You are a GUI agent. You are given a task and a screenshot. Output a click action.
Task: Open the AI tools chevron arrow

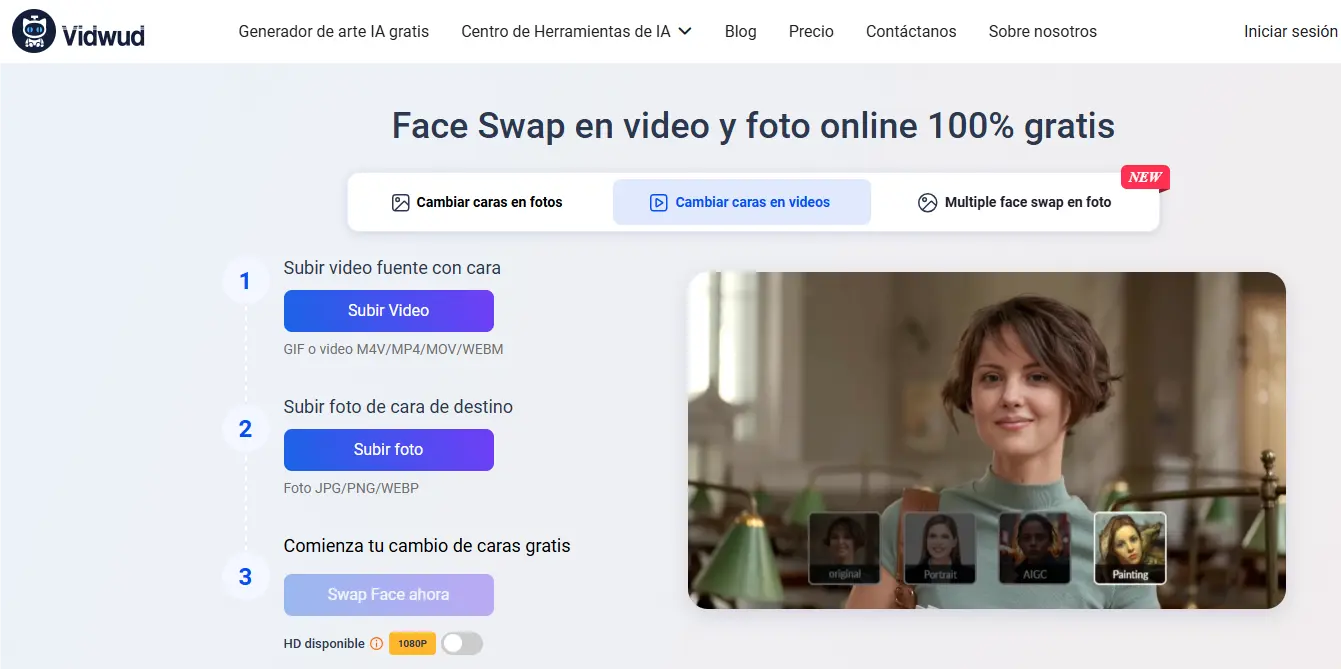click(x=685, y=31)
